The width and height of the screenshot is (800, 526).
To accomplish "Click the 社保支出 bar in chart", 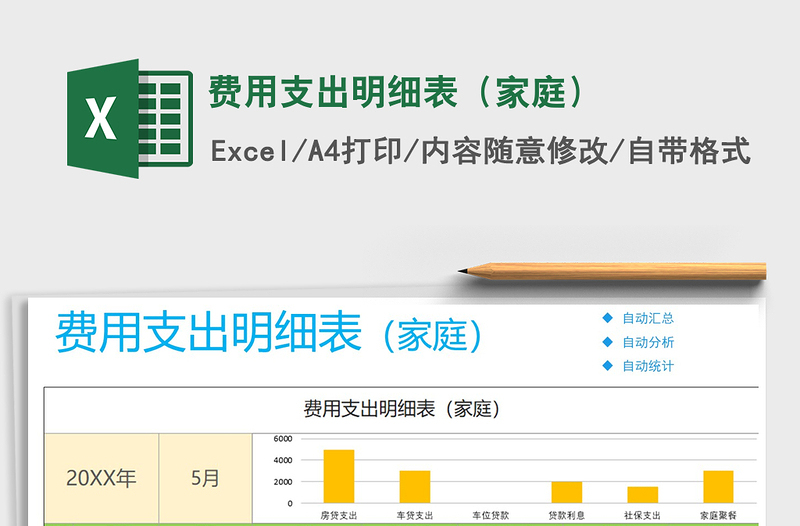I will coord(642,495).
